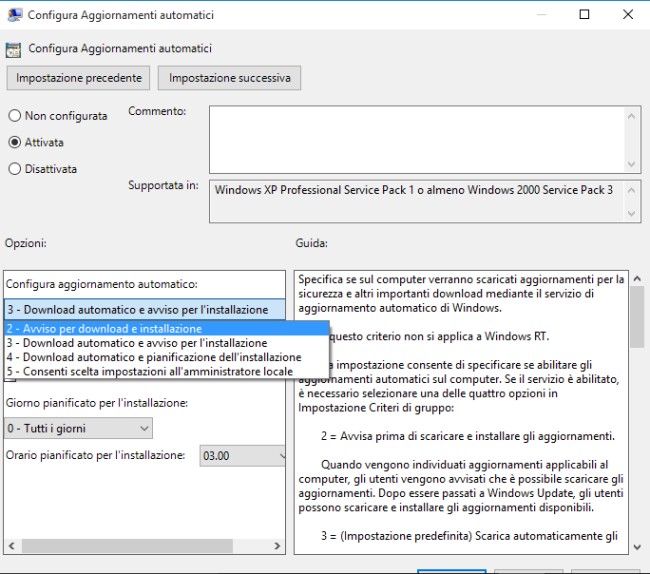Image resolution: width=650 pixels, height=574 pixels.
Task: Choose 5 - Consenti scelta impostazioni all'amministratore locale
Action: (x=167, y=371)
